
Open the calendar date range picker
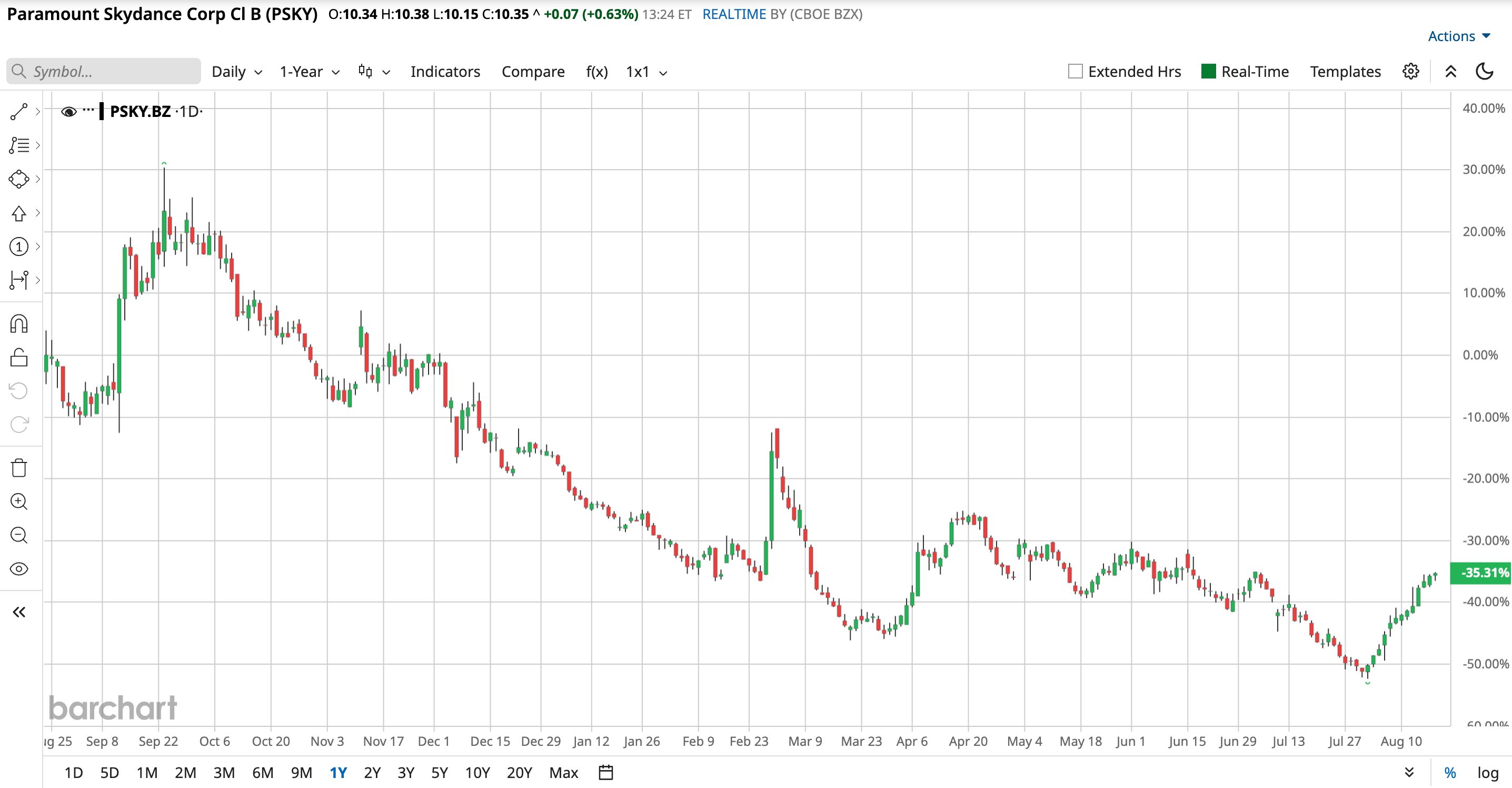coord(606,772)
